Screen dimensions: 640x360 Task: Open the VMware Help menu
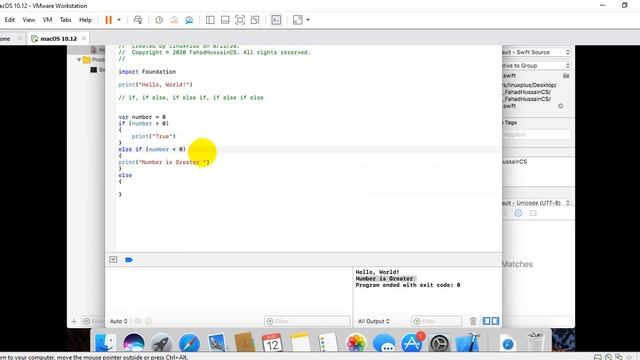(85, 20)
